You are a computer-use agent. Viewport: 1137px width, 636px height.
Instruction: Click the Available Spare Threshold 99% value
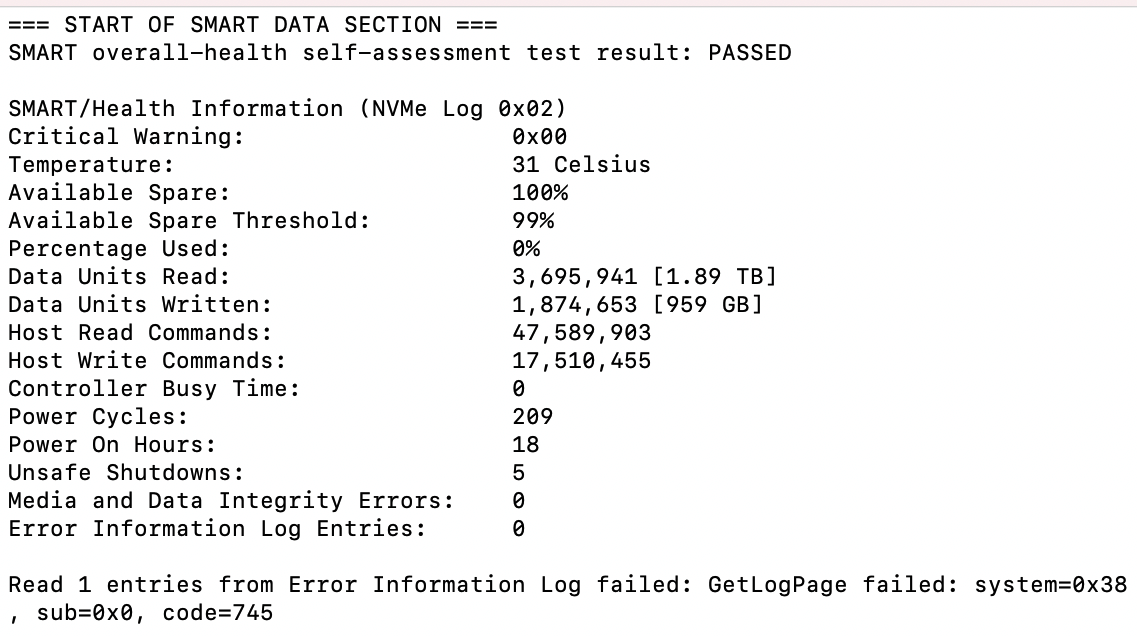click(533, 221)
